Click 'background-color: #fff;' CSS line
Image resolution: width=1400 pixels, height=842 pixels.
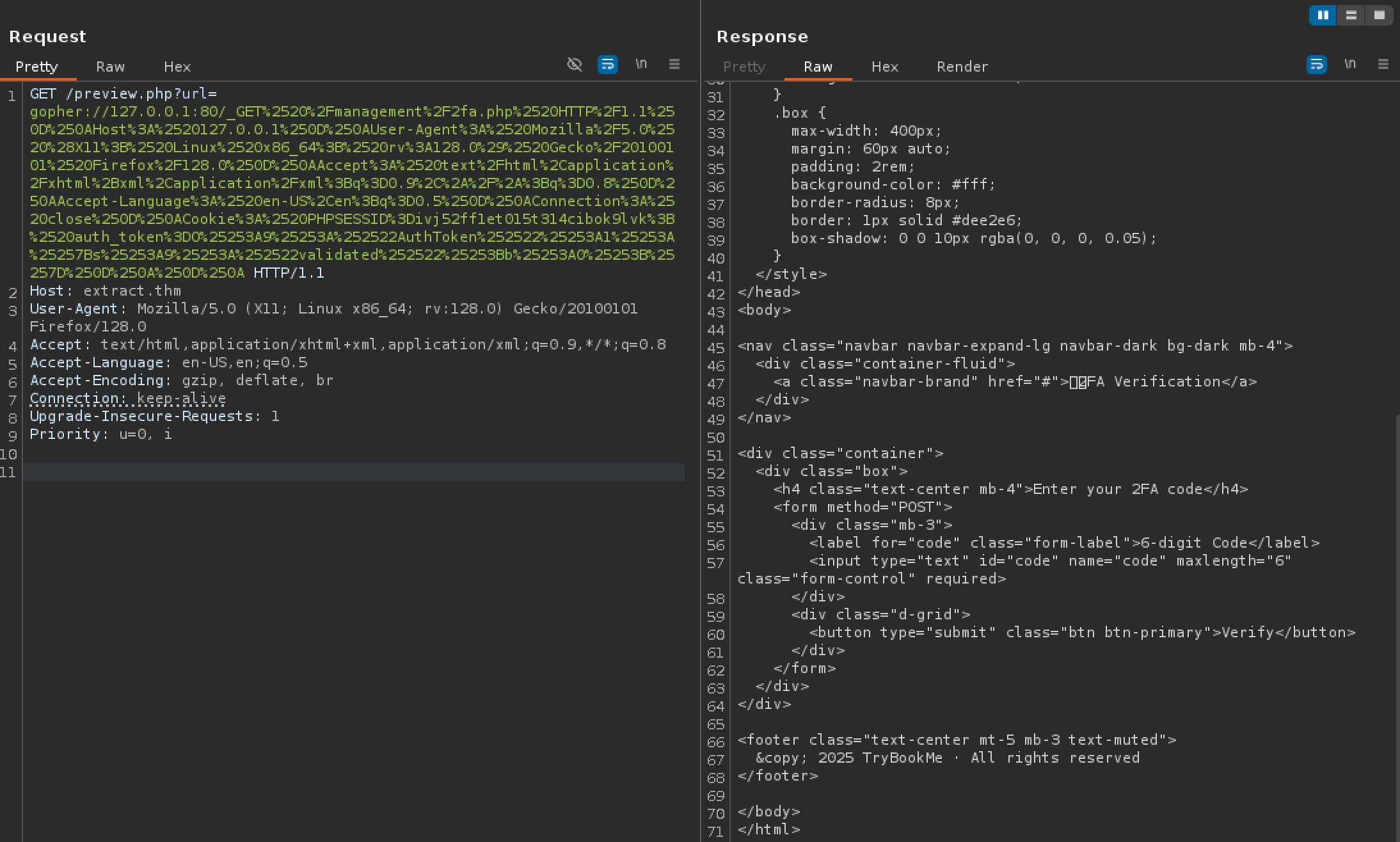[893, 184]
